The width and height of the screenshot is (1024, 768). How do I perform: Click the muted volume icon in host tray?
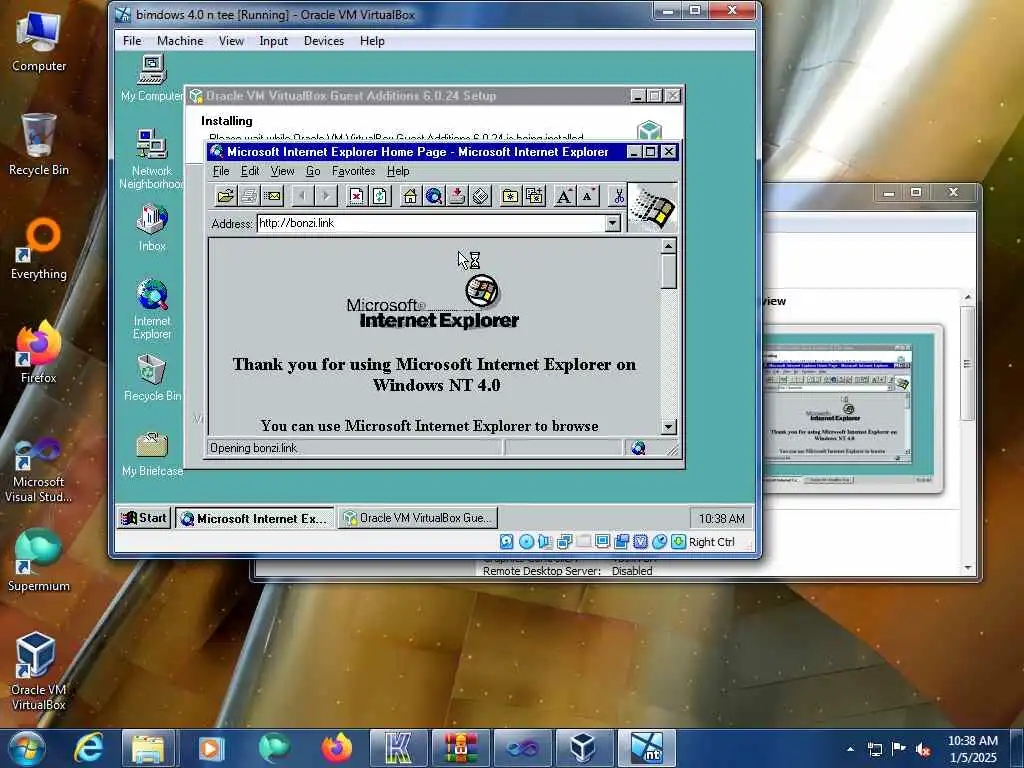(x=923, y=749)
